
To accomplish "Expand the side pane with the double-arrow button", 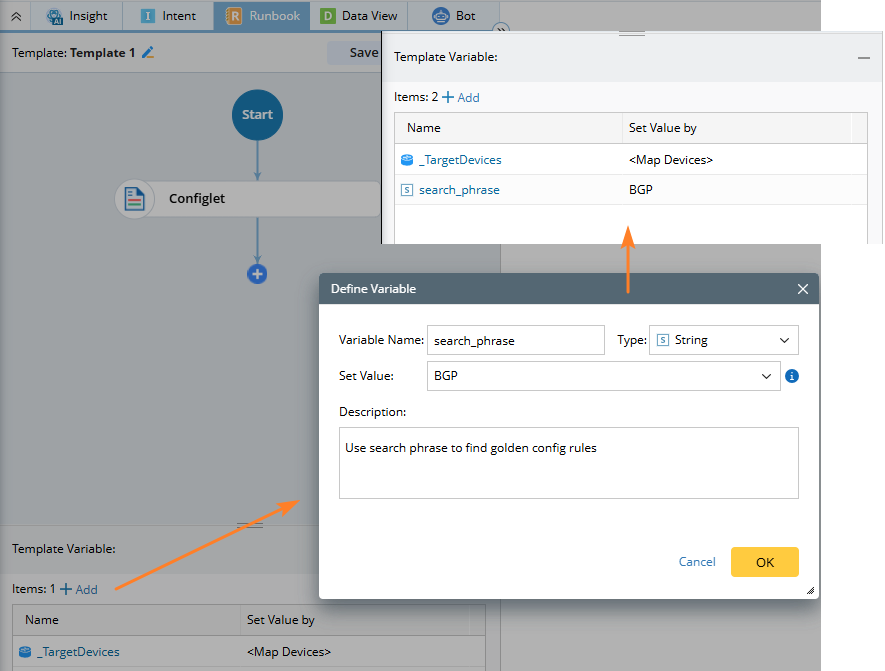I will (x=501, y=29).
